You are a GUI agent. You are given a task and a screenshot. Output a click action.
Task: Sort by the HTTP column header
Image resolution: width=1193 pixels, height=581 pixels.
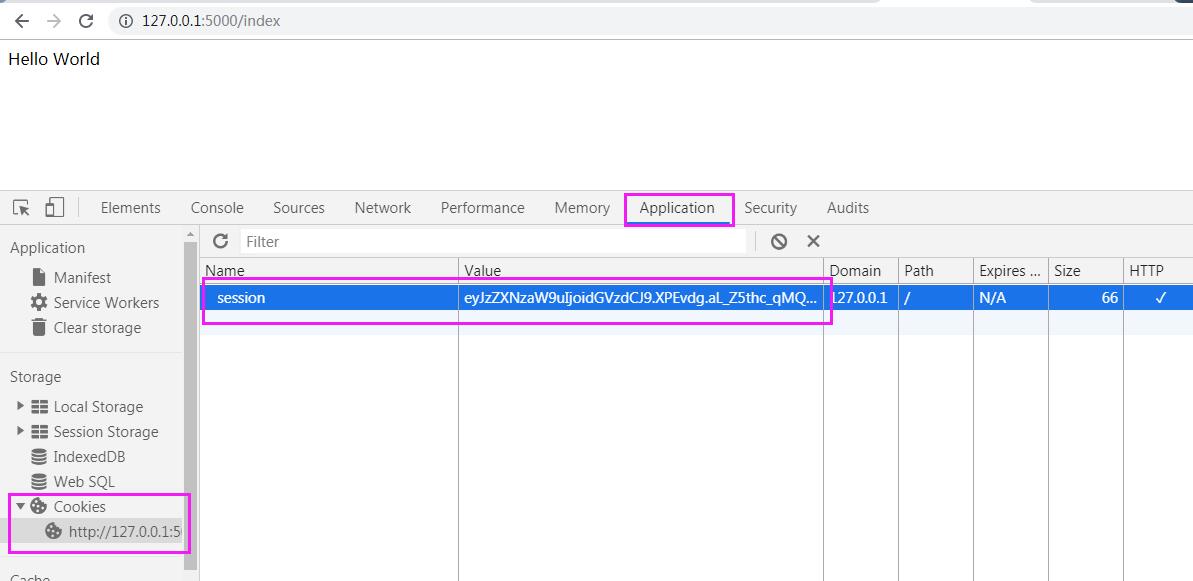point(1158,271)
